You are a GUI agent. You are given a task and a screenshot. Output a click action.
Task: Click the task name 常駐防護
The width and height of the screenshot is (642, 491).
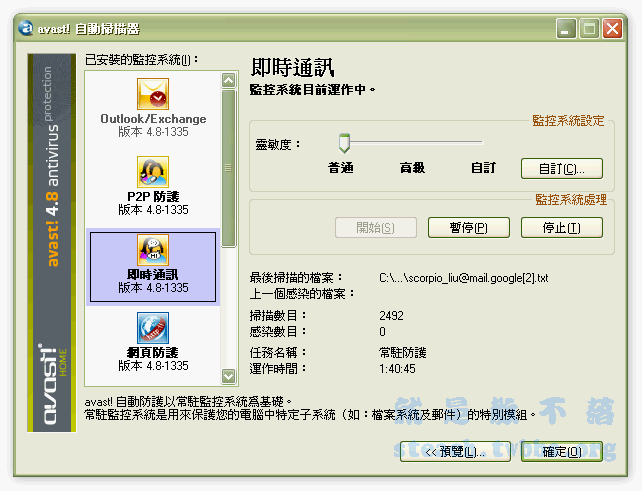pyautogui.click(x=403, y=353)
